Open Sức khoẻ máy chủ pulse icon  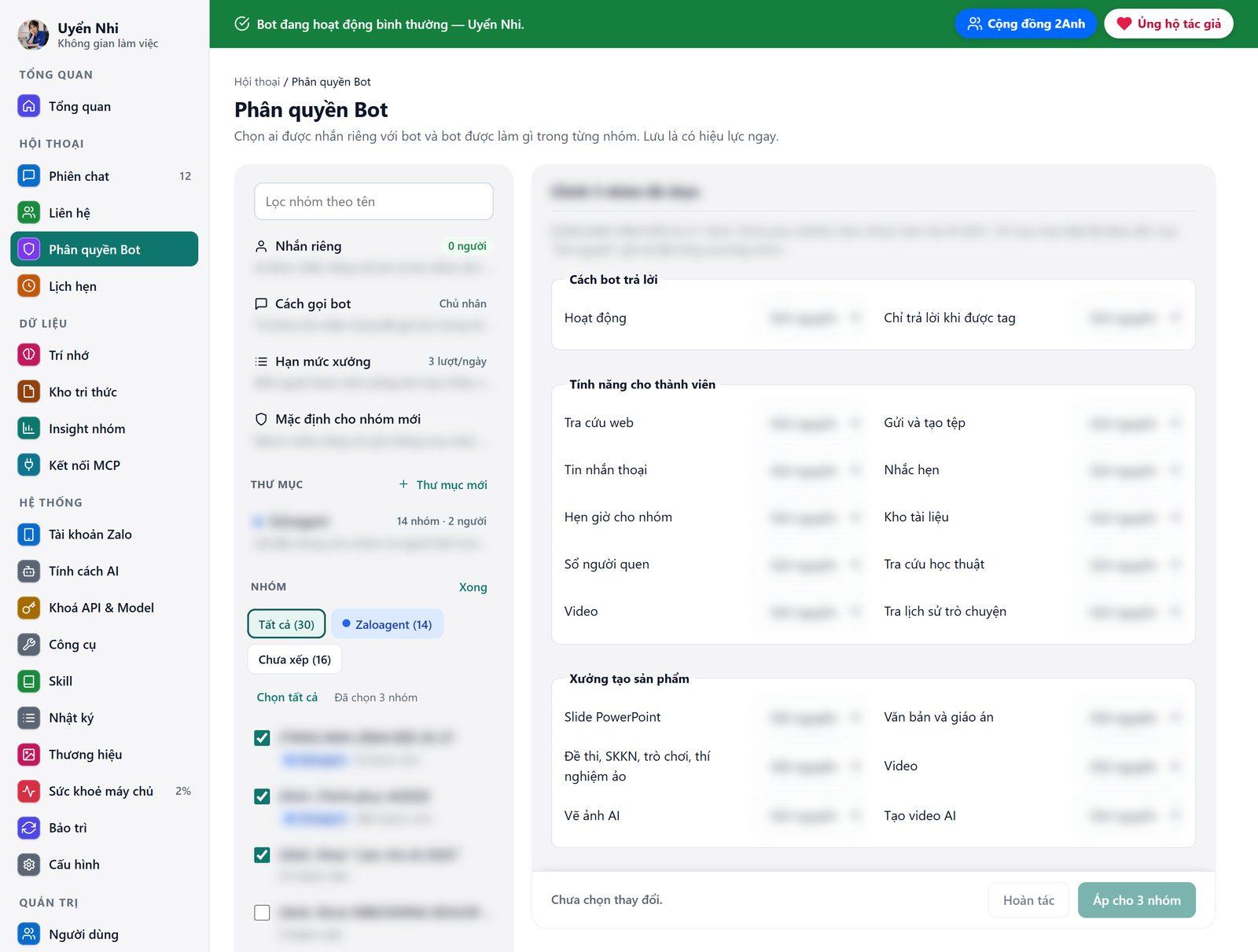pyautogui.click(x=29, y=791)
